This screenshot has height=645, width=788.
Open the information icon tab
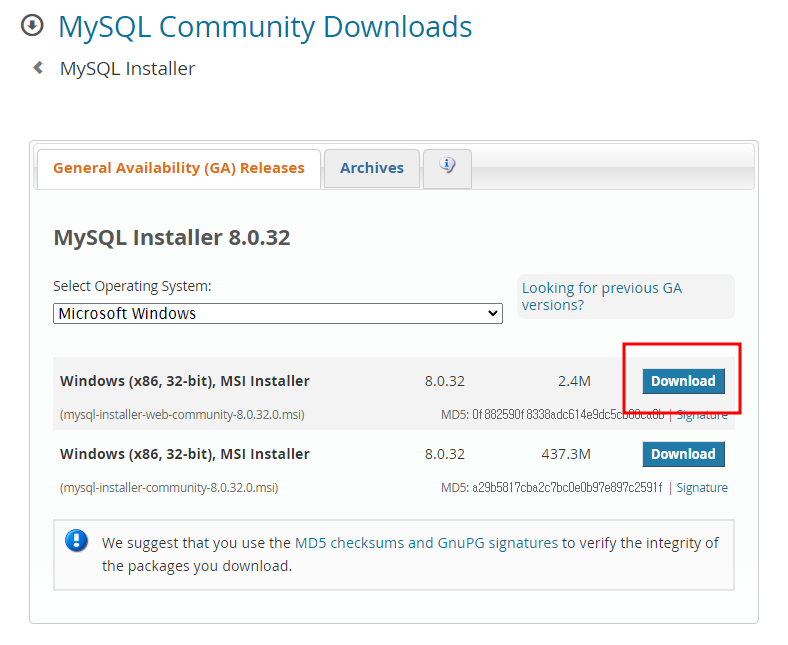pos(447,168)
